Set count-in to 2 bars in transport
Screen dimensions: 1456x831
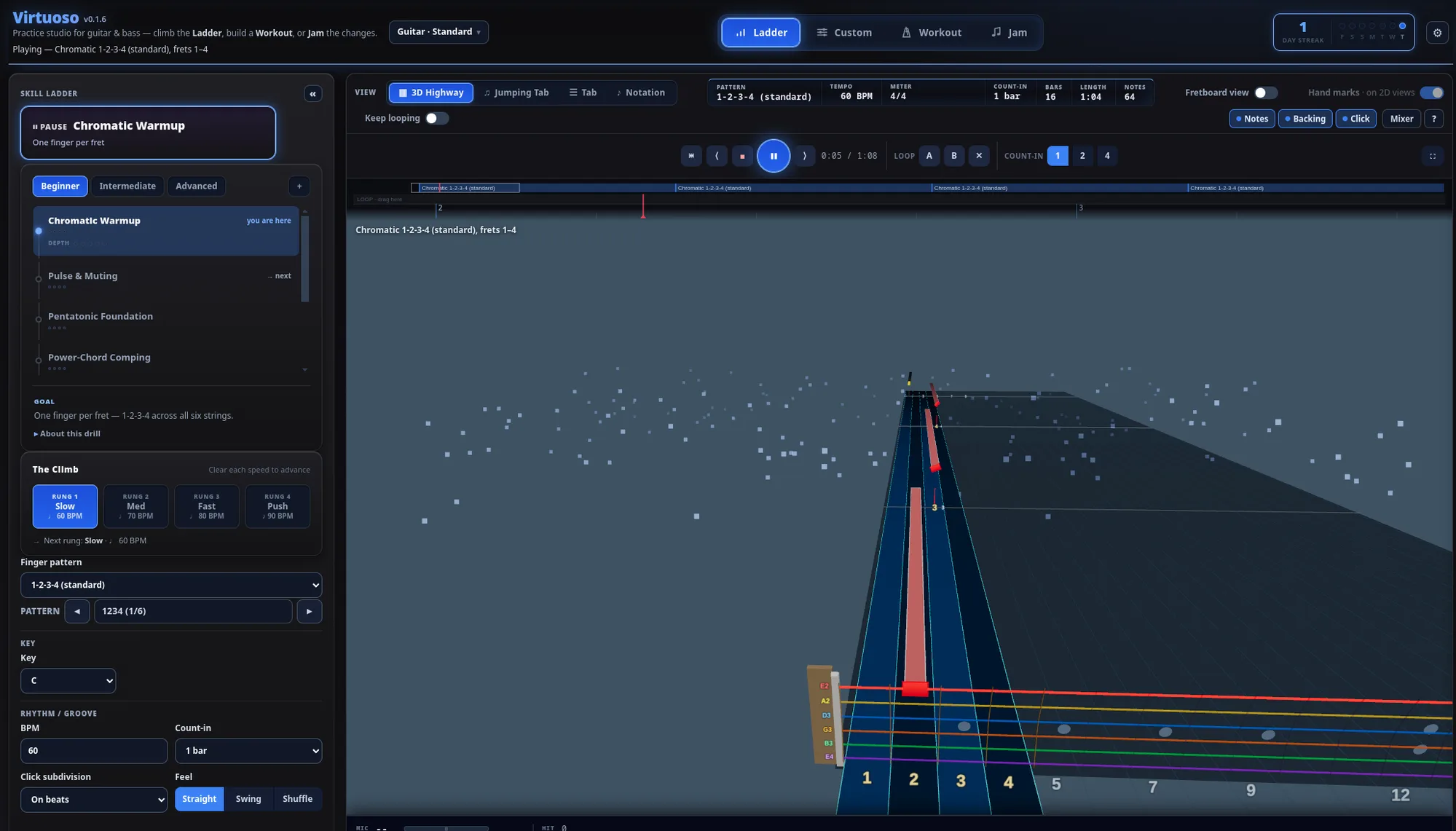click(1082, 156)
